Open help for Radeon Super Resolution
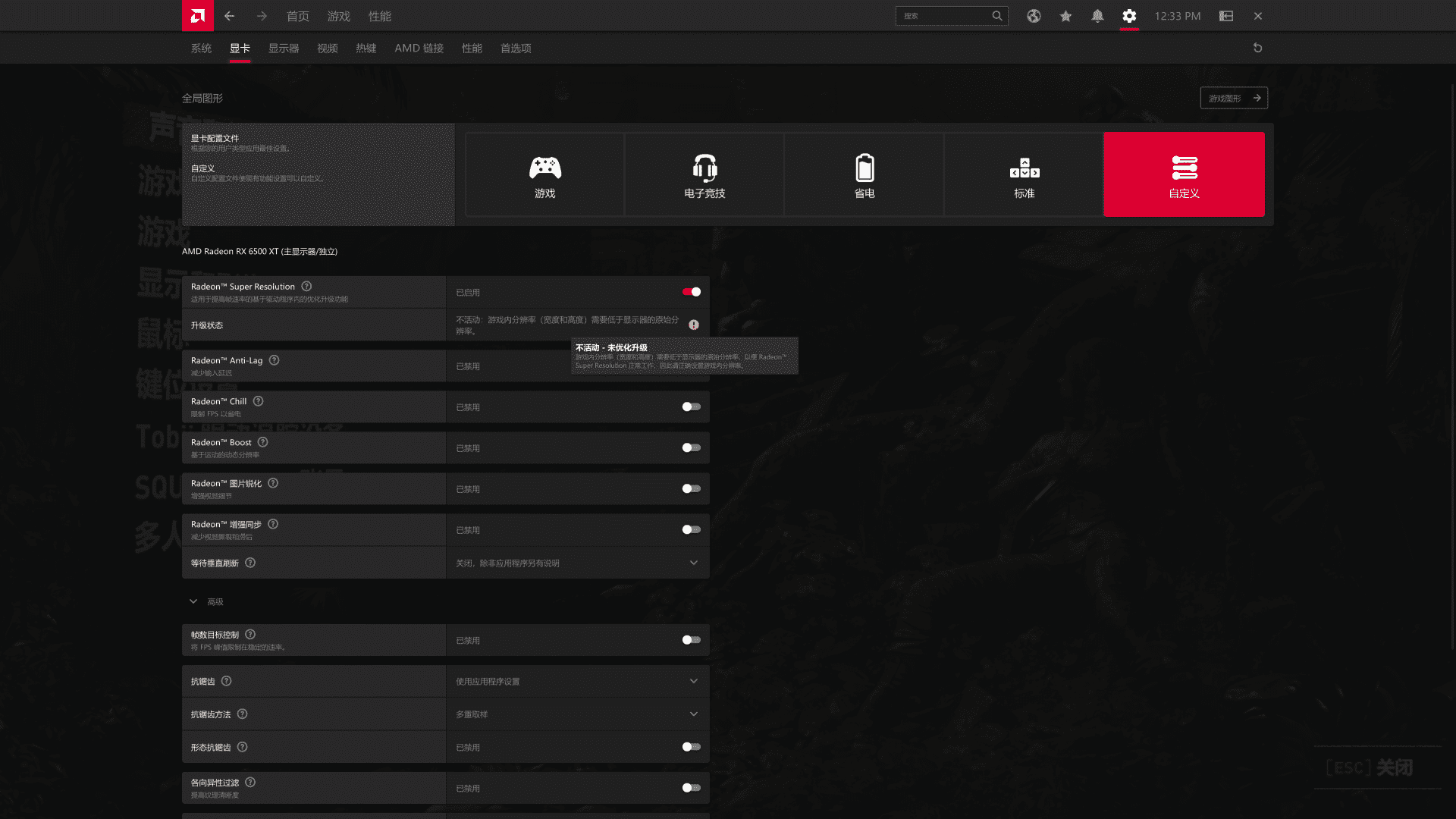1456x819 pixels. pyautogui.click(x=306, y=286)
